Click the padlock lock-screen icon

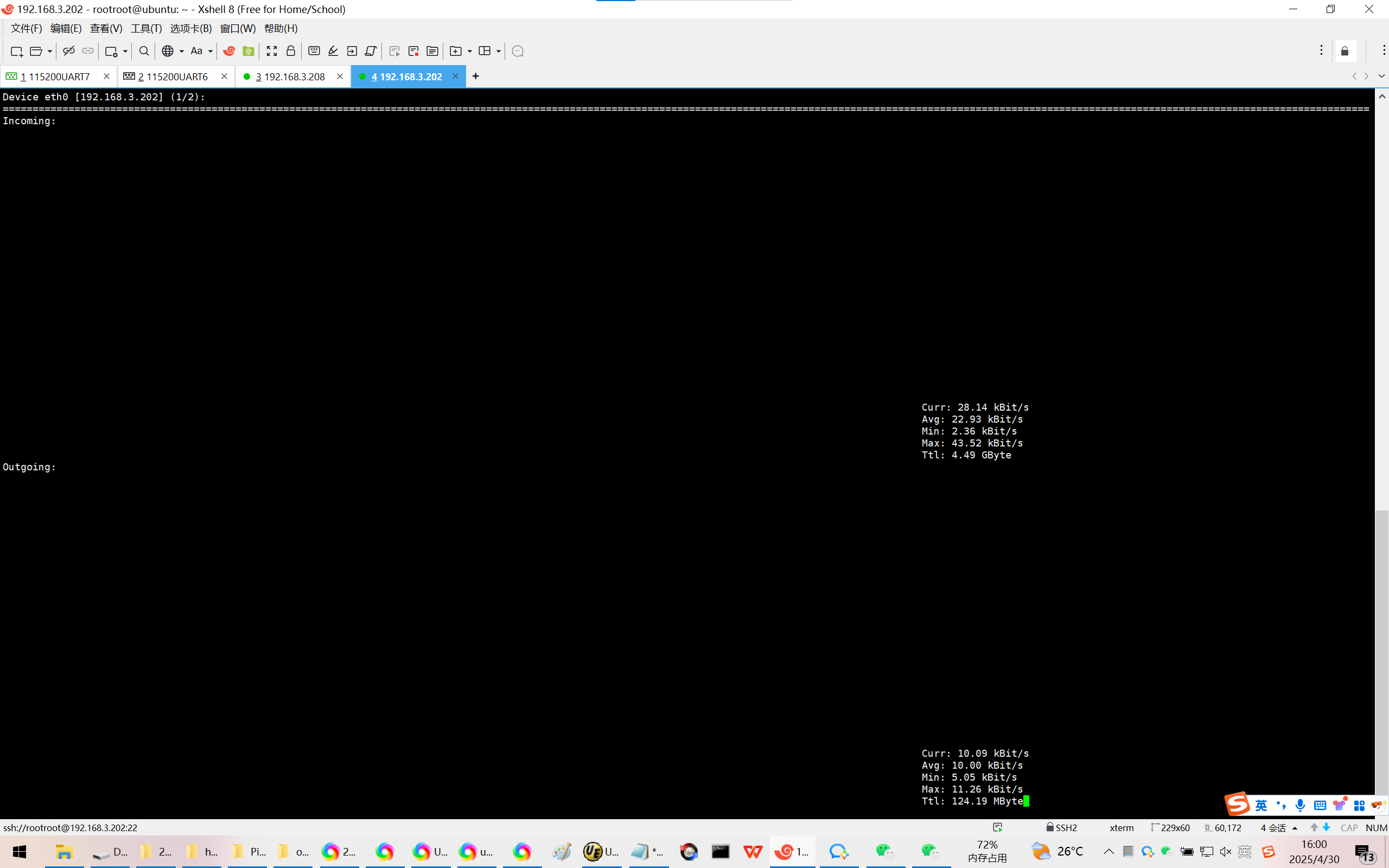[290, 51]
